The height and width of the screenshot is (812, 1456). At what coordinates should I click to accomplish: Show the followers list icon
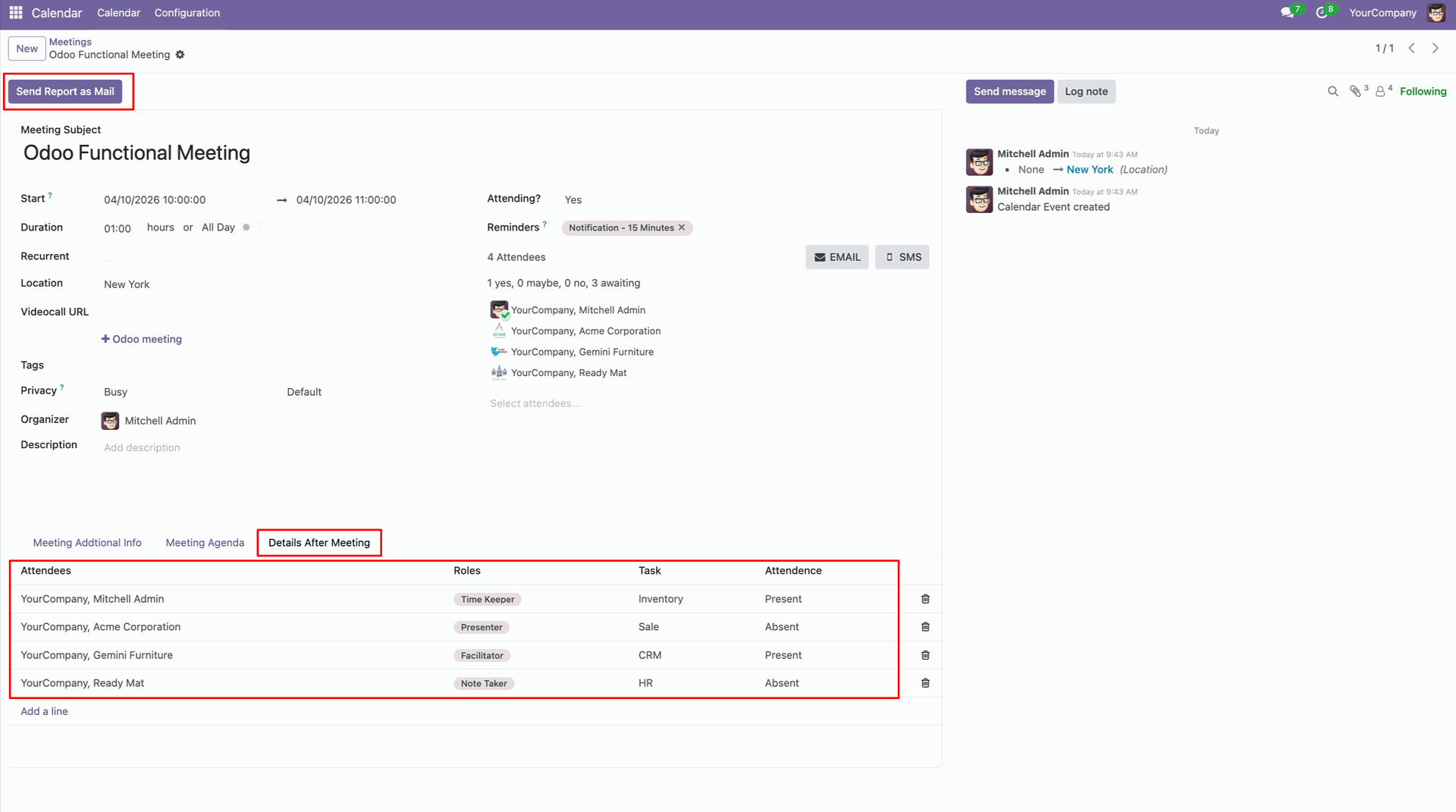click(1381, 92)
